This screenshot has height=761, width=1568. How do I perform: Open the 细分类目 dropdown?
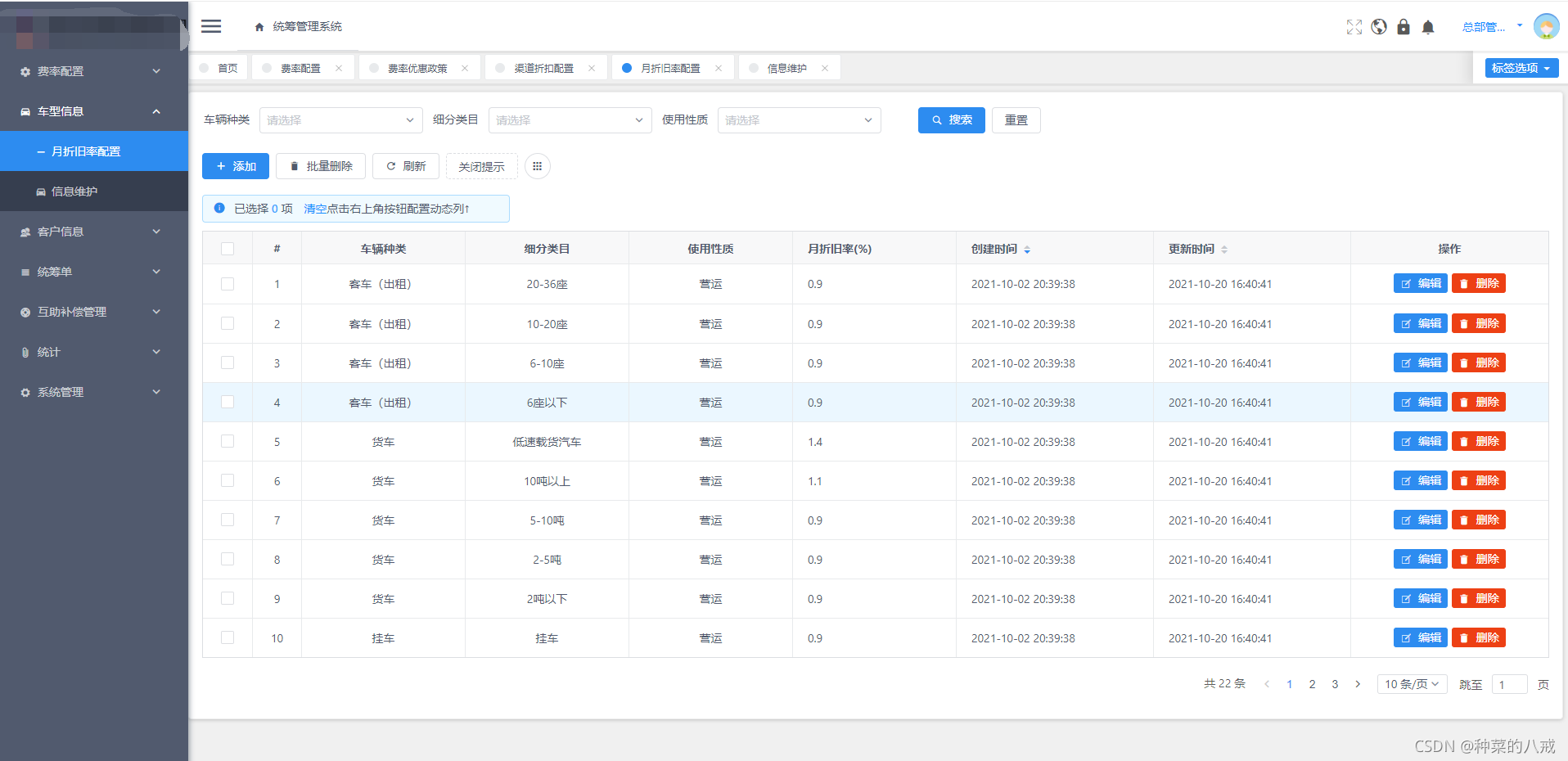[x=570, y=120]
